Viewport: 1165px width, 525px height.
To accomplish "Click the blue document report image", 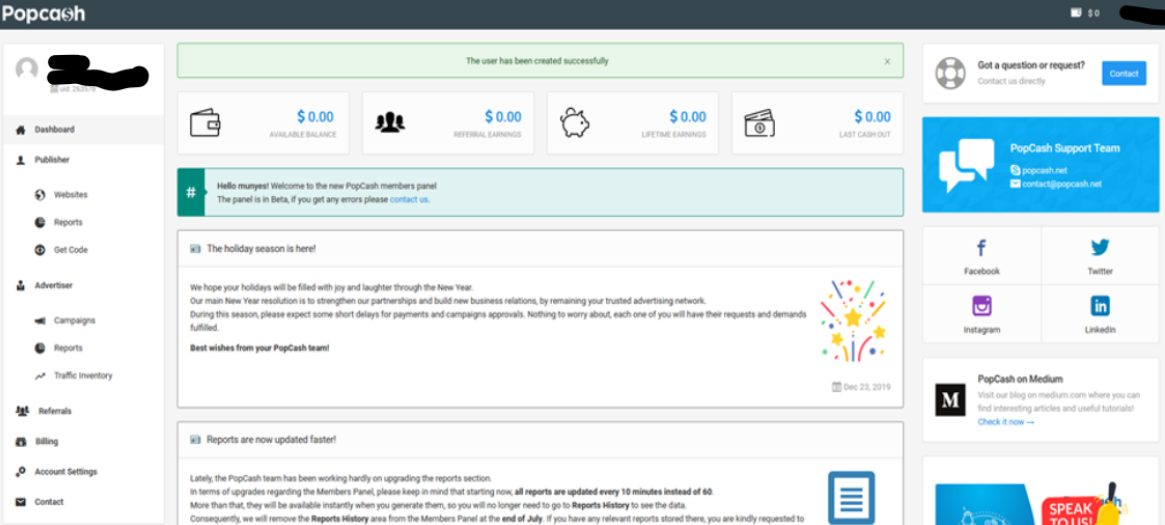I will (851, 498).
